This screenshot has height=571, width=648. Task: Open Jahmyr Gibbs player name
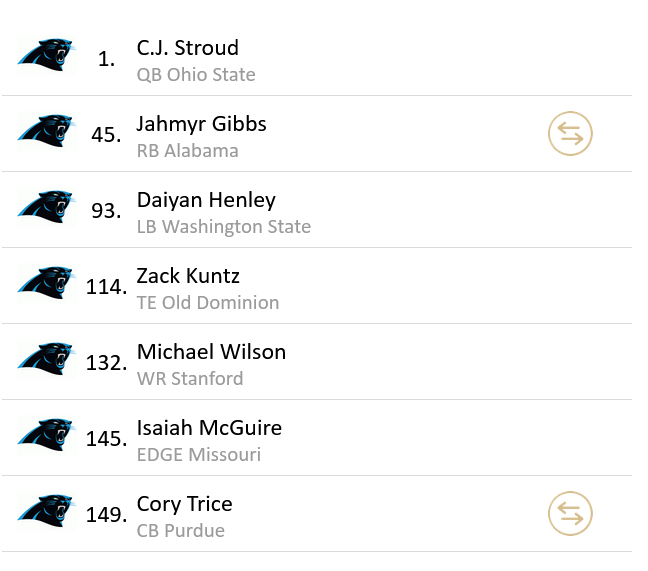coord(202,124)
